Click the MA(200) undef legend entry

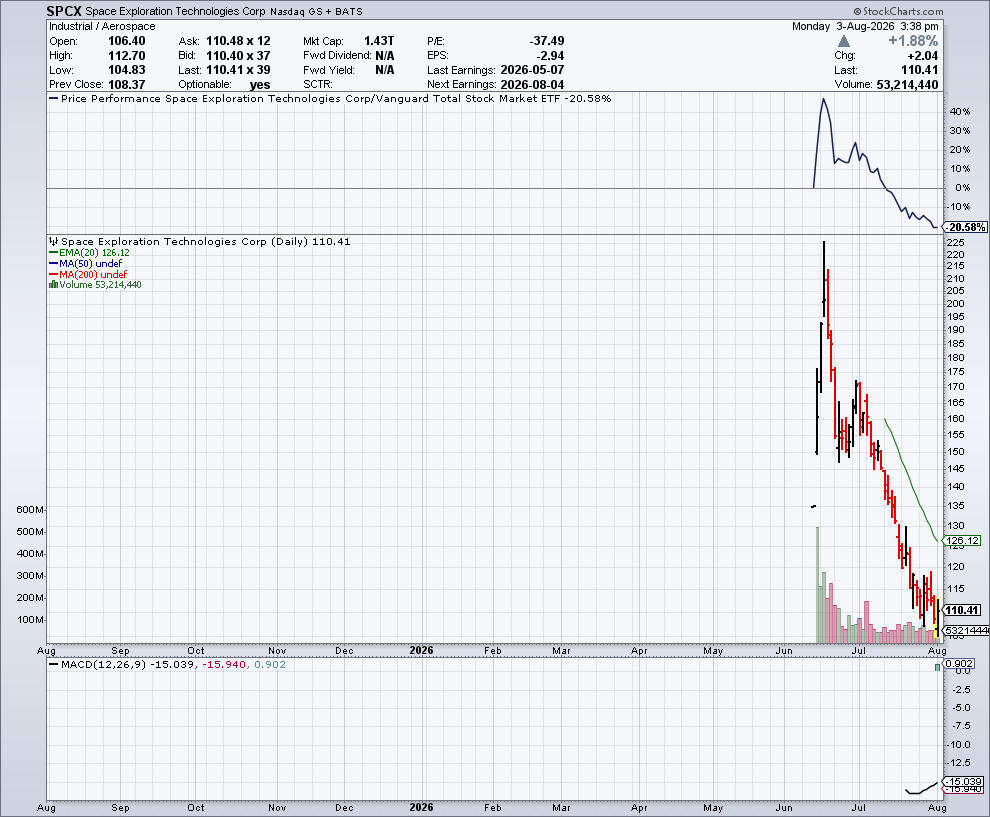click(x=88, y=275)
